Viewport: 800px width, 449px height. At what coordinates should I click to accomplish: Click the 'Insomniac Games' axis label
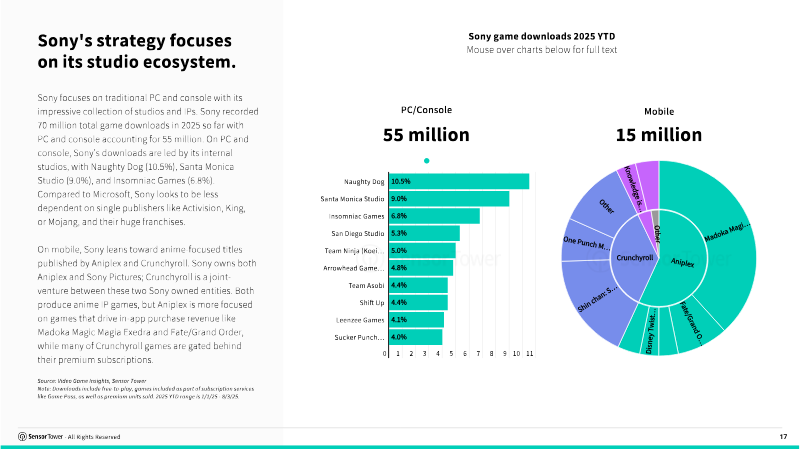pos(356,216)
